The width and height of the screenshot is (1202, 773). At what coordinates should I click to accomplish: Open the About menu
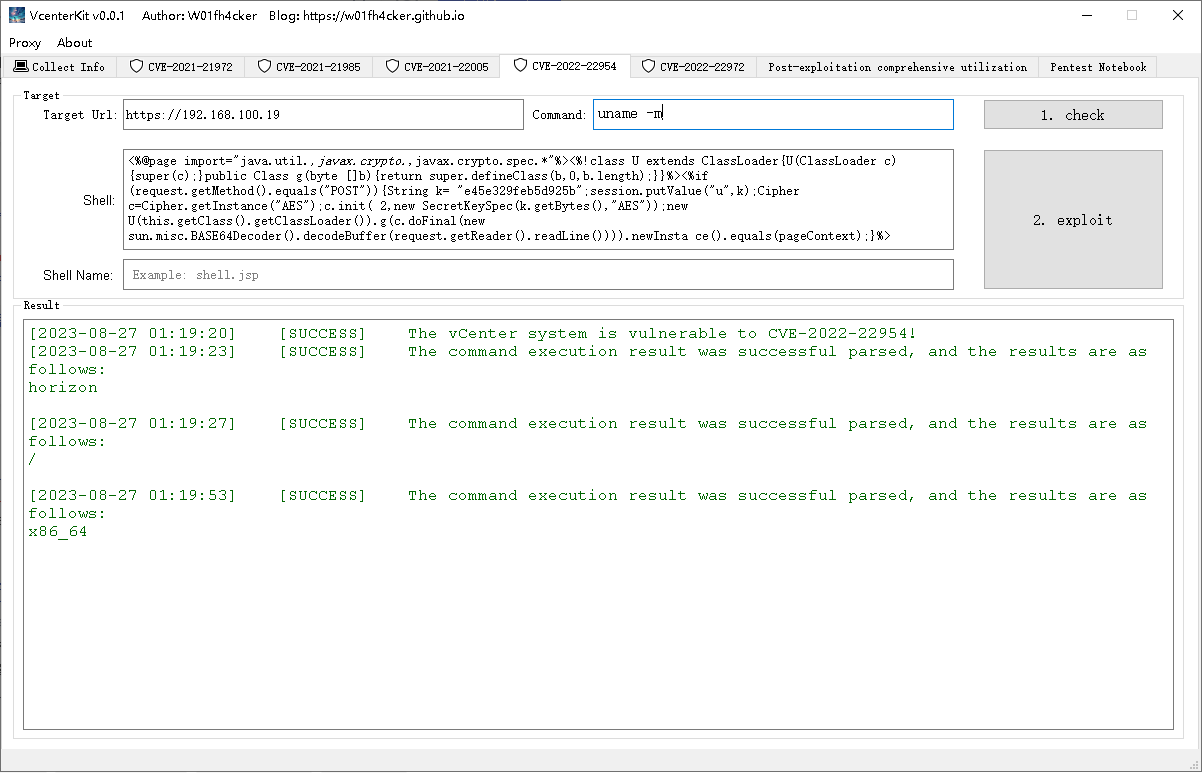pos(75,43)
